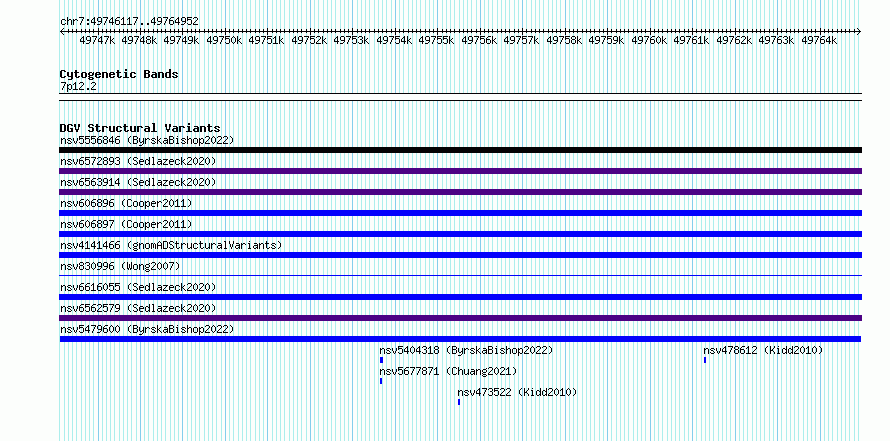
Task: Open nsv478612 (Kidd2010) label
Action: pyautogui.click(x=763, y=350)
